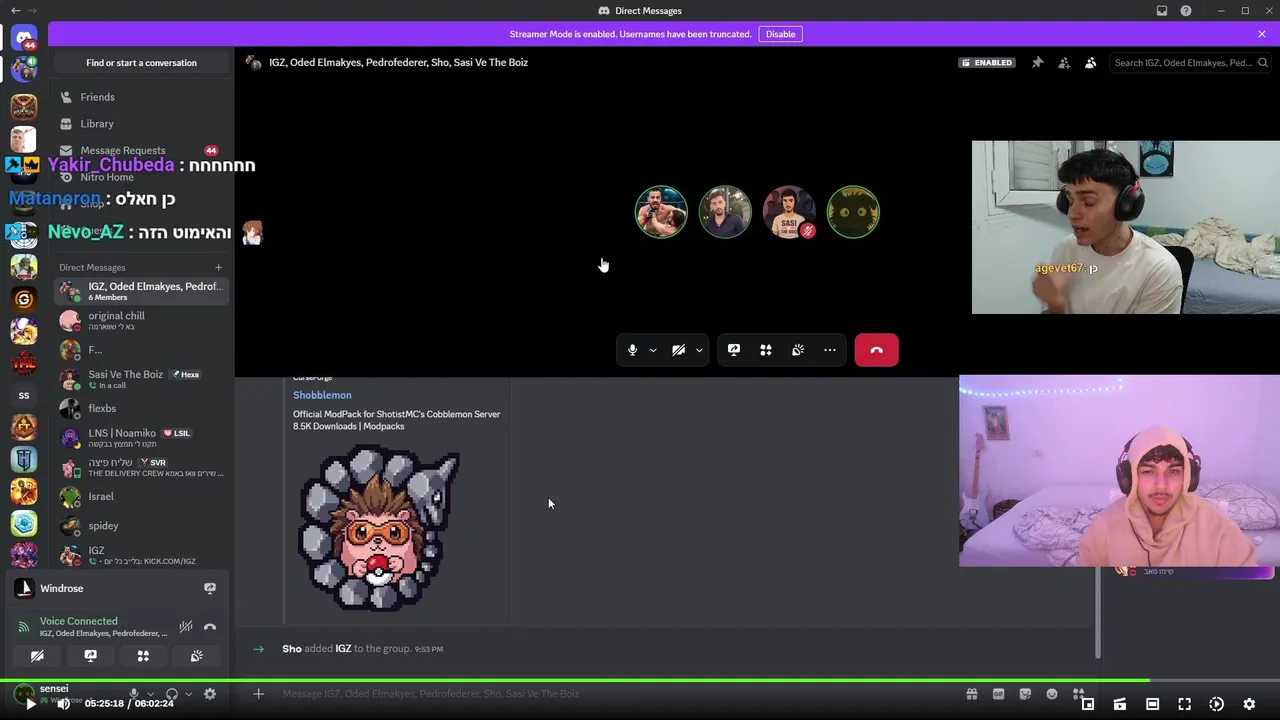This screenshot has width=1280, height=720.
Task: Open the Shobblemon hedgehog image
Action: point(378,527)
